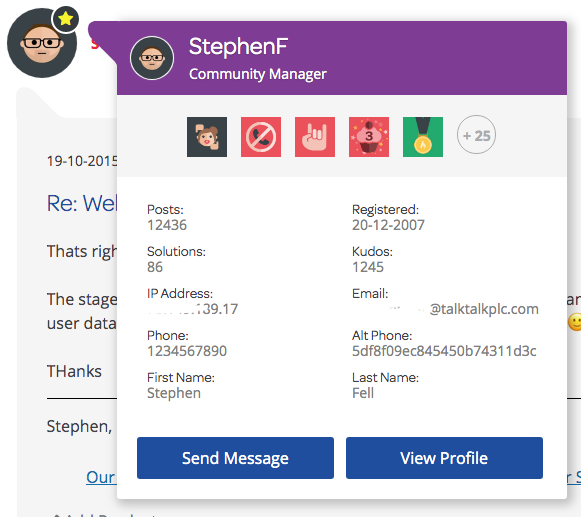Click the Alt Phone hash value
Screen dimensions: 581x517
pos(444,351)
